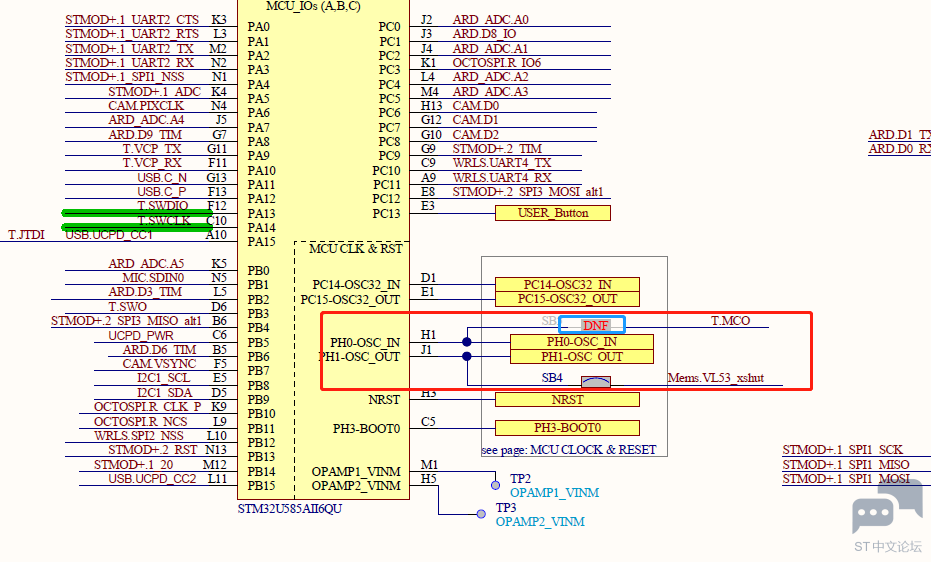Click the ARD.D9_TIM net label
The height and width of the screenshot is (562, 931).
tap(145, 135)
